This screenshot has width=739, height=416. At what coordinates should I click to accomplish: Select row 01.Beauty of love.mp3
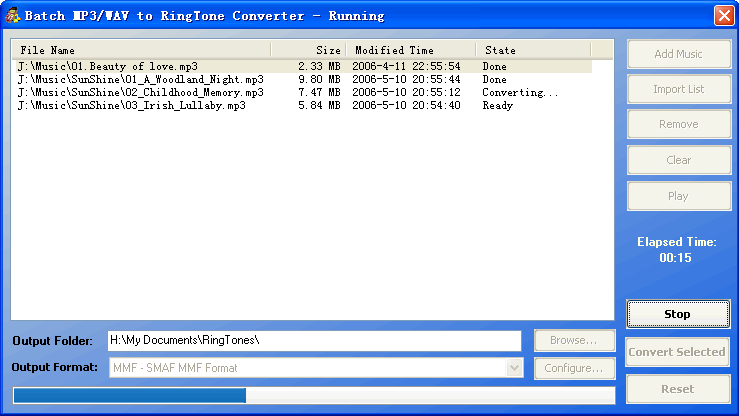(x=302, y=66)
